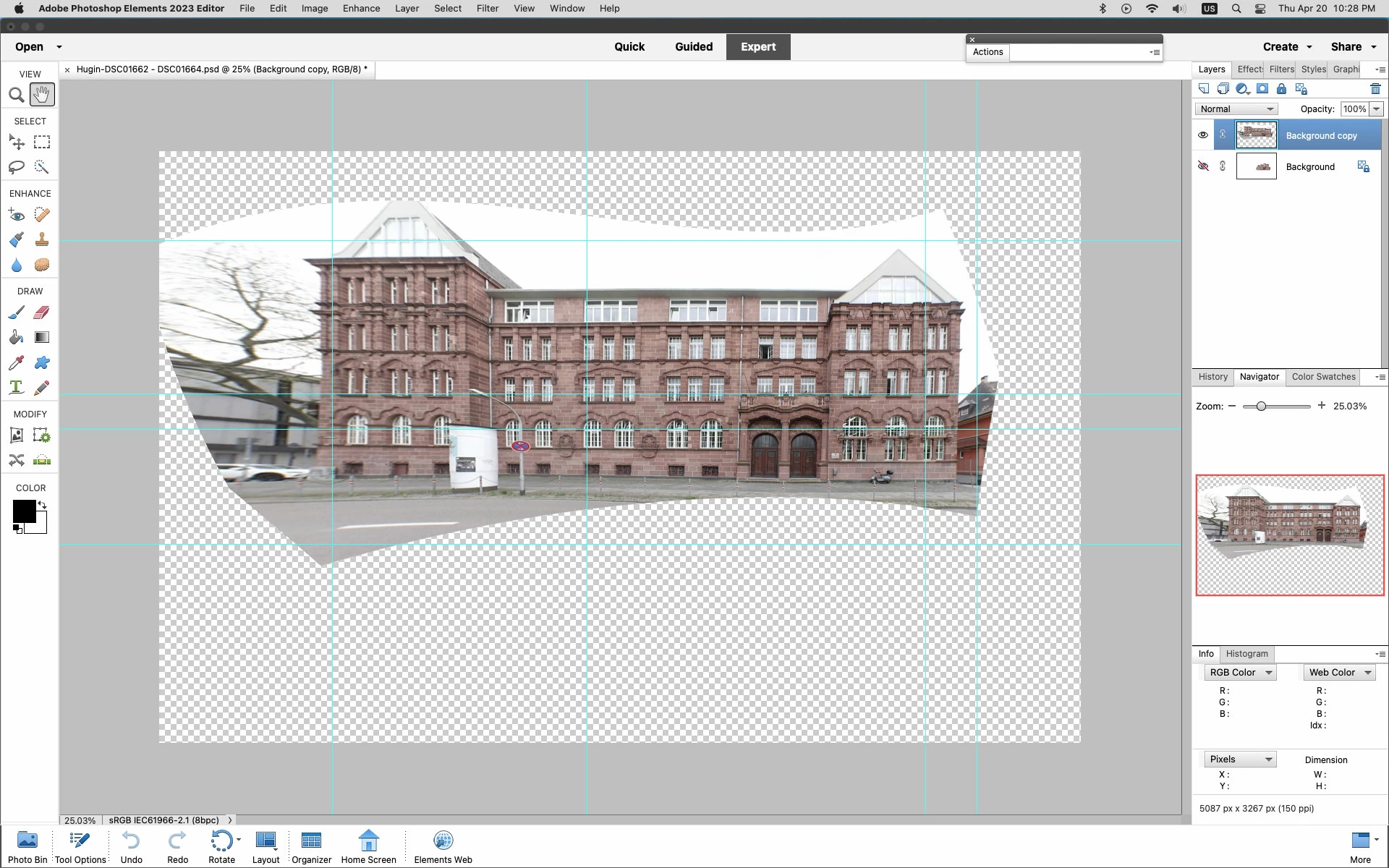Delete layer using trash icon

(1375, 89)
